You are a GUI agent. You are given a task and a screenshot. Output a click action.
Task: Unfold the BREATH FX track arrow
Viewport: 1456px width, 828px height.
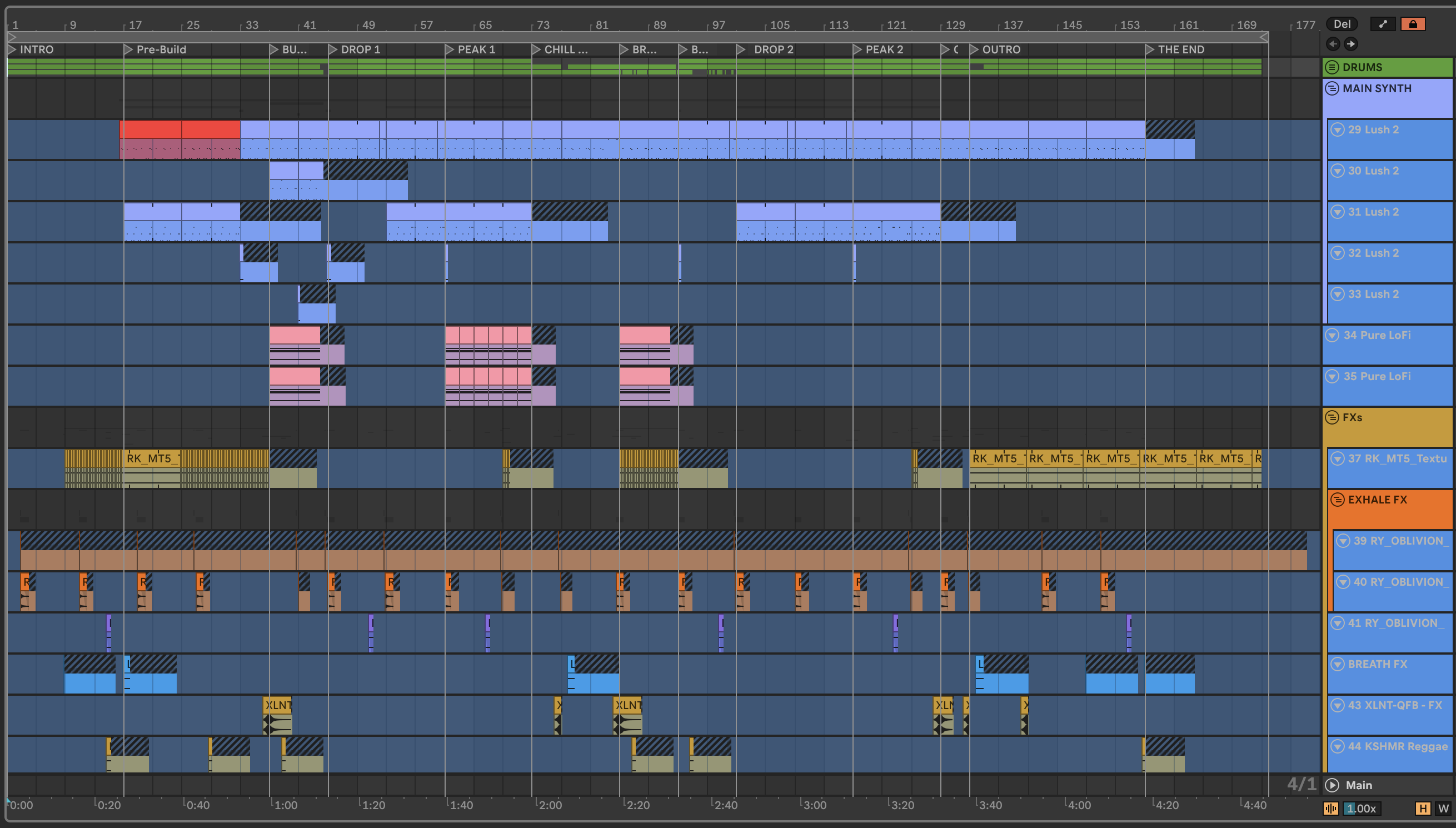pos(1338,664)
